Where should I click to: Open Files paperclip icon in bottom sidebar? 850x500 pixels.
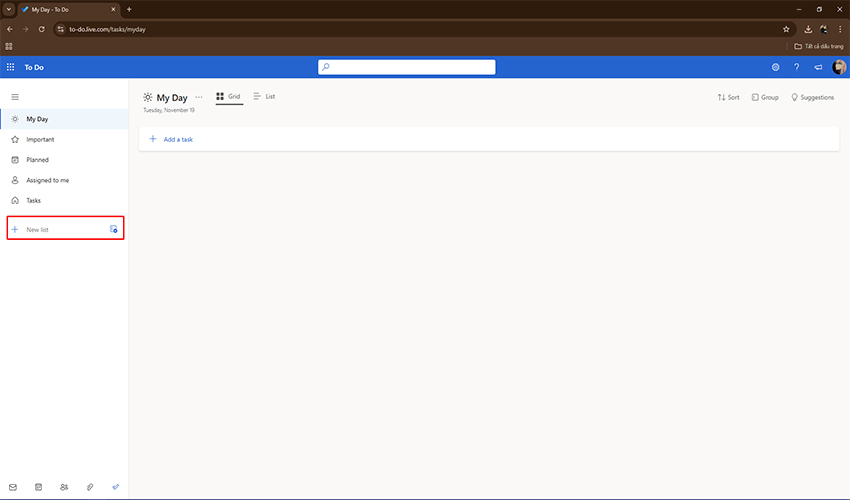[x=90, y=487]
